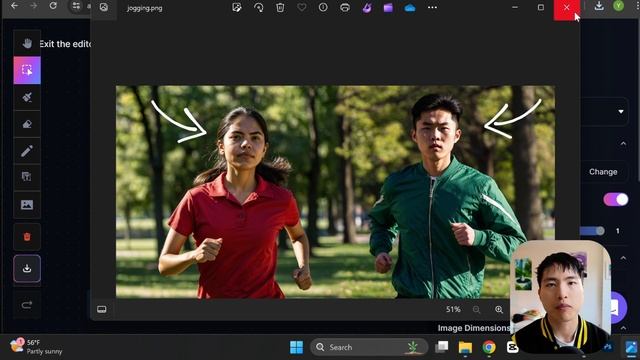Screen dimensions: 640x360
Task: Select the pencil draw tool
Action: pyautogui.click(x=27, y=151)
